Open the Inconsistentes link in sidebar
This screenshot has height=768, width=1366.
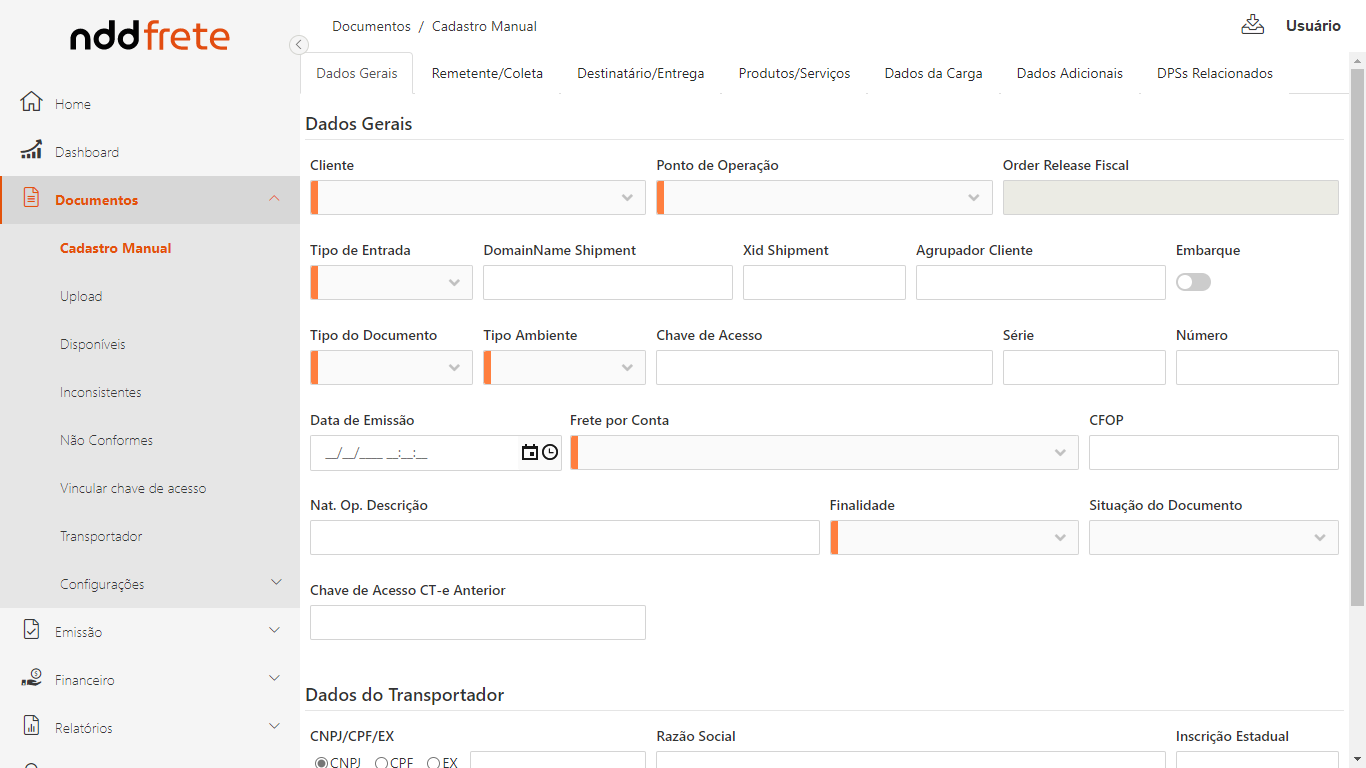101,392
